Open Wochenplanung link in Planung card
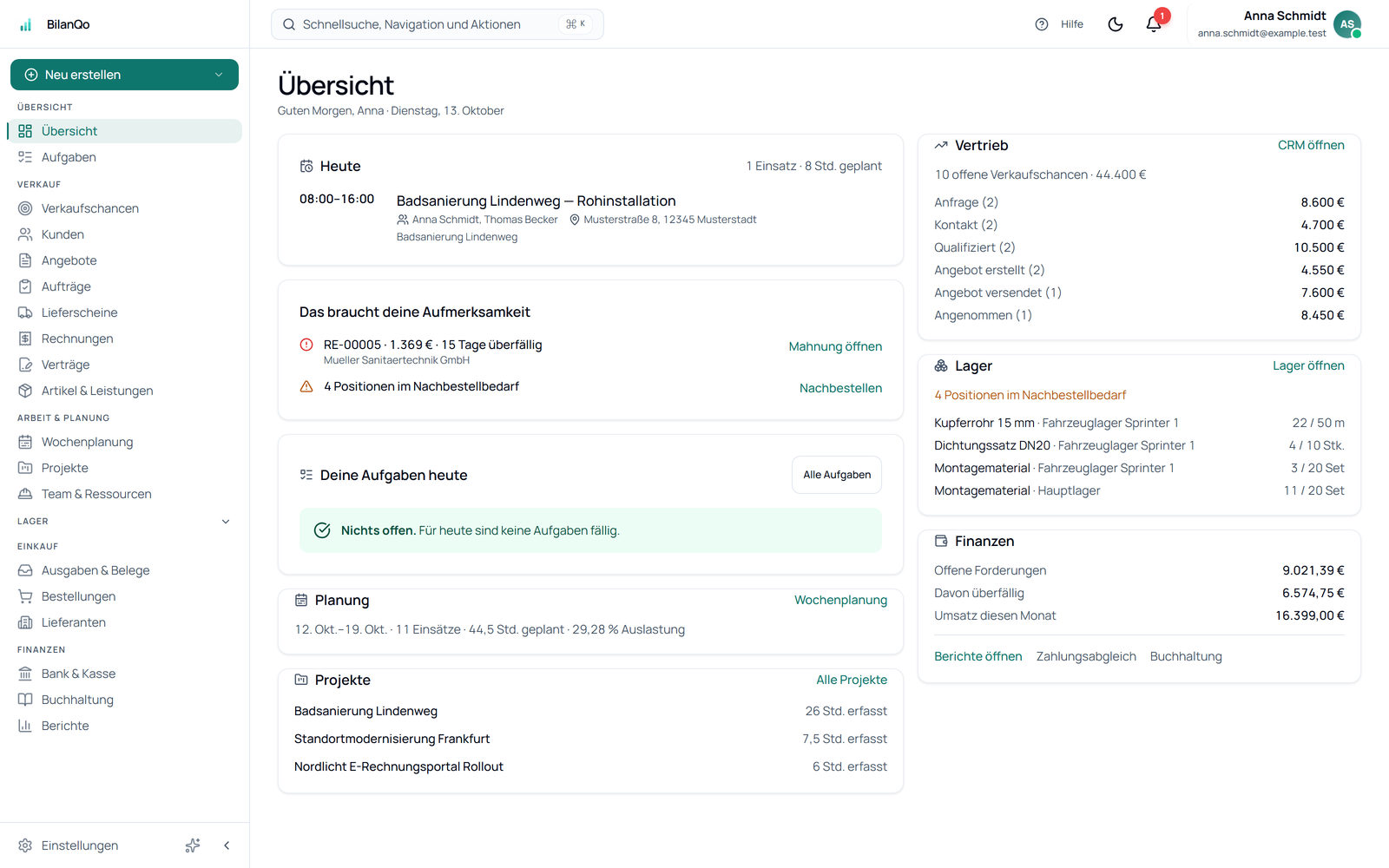The image size is (1389, 868). pos(840,600)
